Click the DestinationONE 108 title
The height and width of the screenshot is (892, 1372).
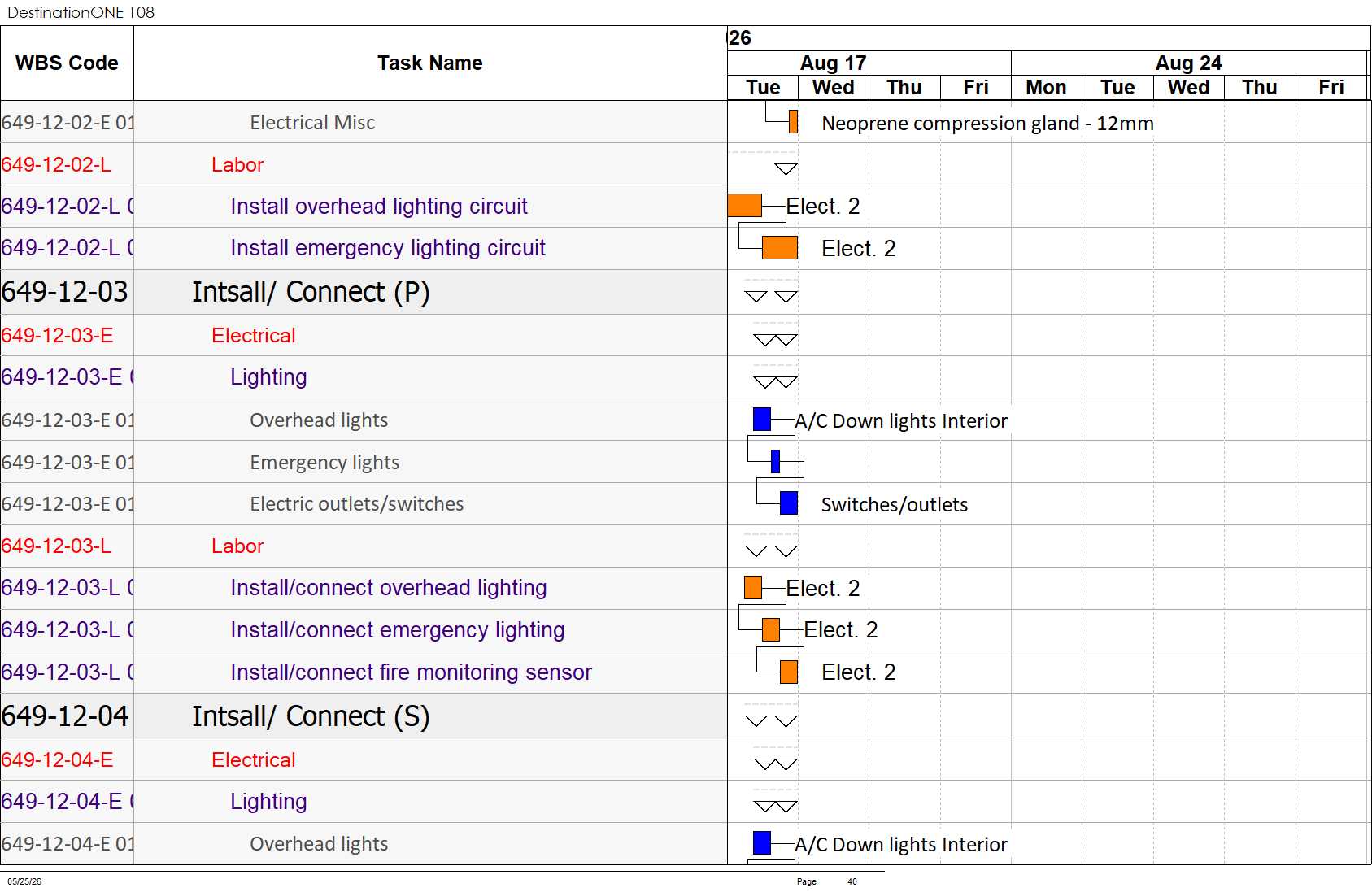point(81,12)
